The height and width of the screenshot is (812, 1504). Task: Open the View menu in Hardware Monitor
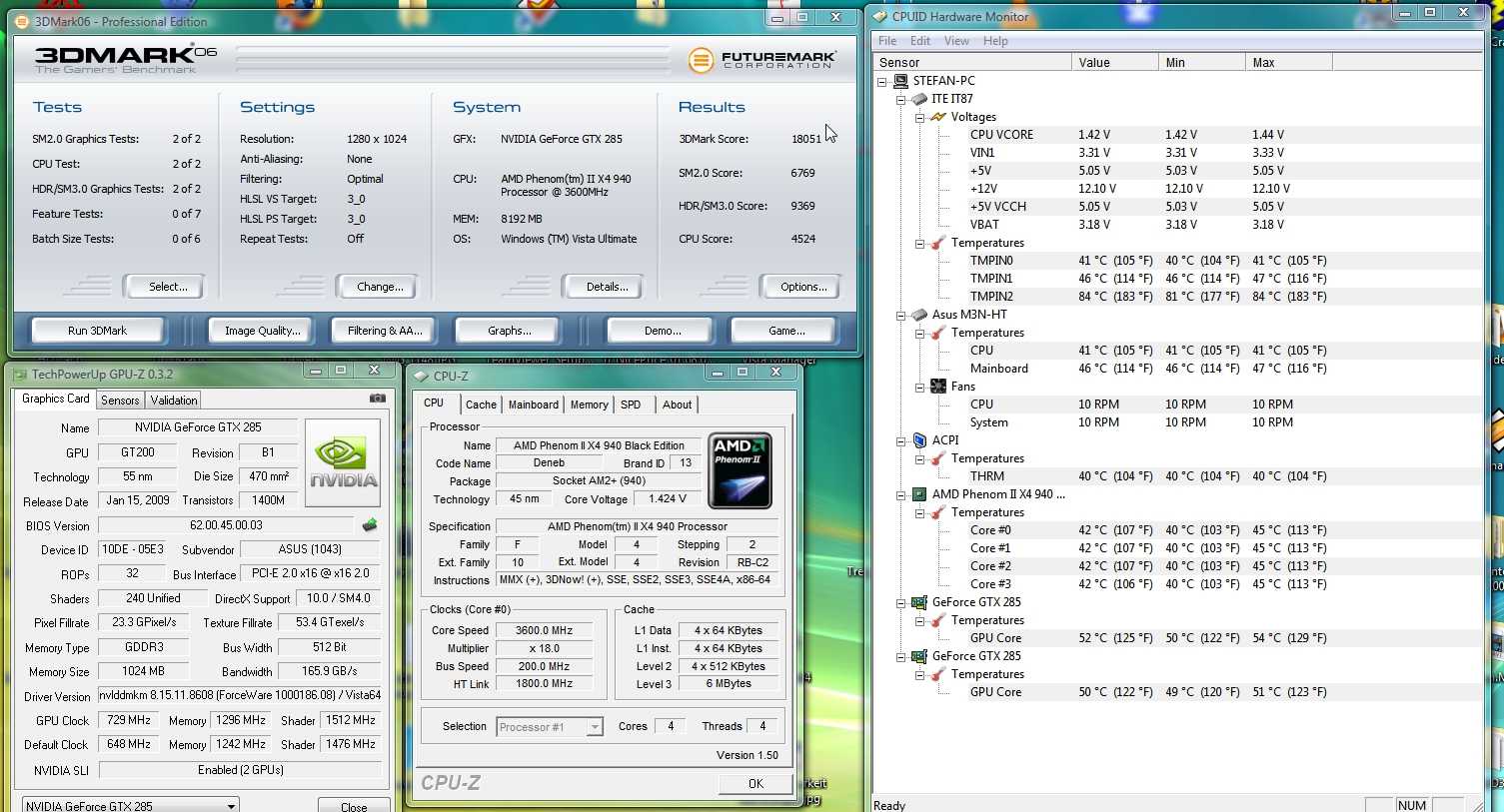click(956, 41)
